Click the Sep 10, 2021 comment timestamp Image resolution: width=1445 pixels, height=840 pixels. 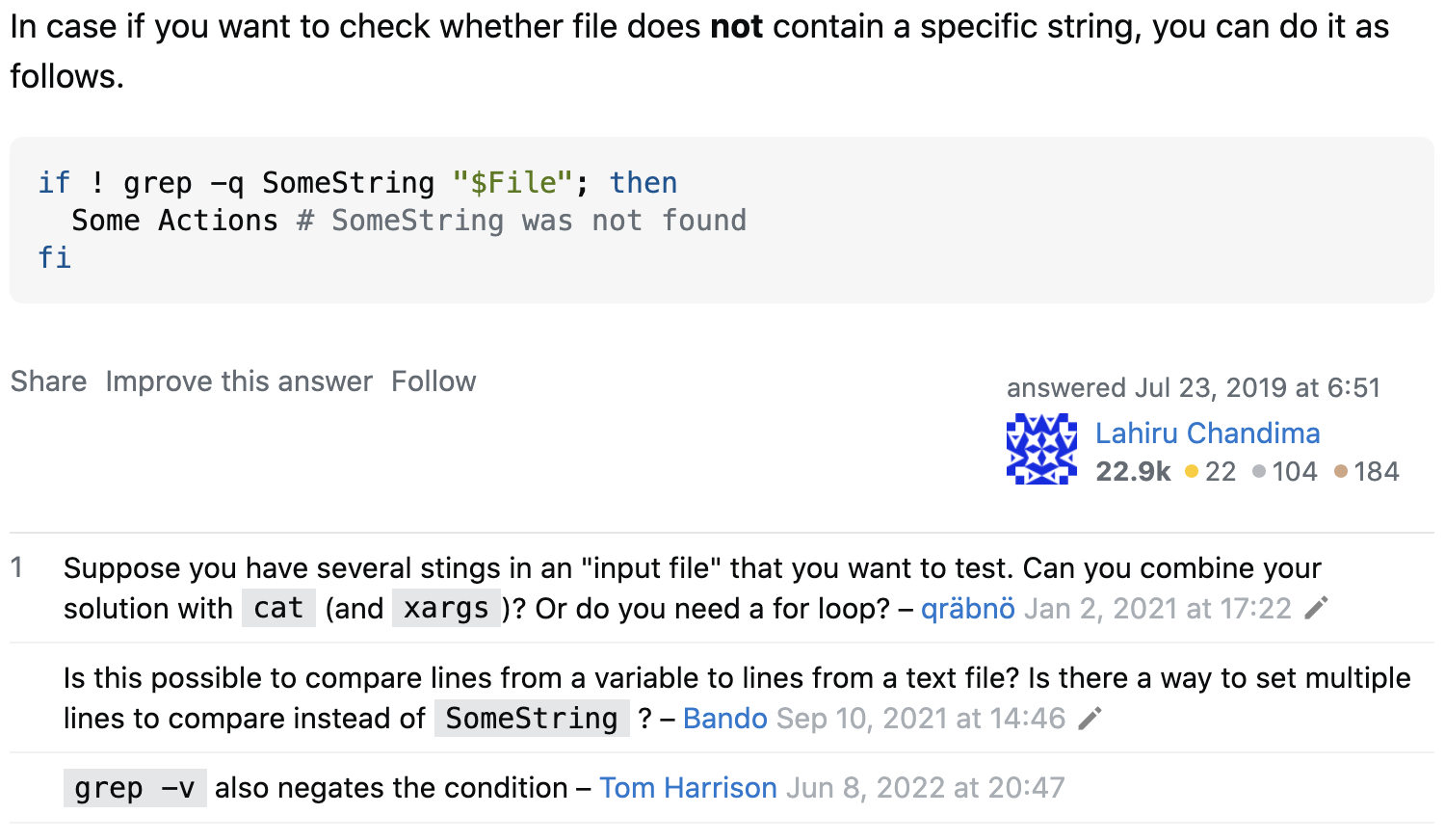pyautogui.click(x=921, y=719)
